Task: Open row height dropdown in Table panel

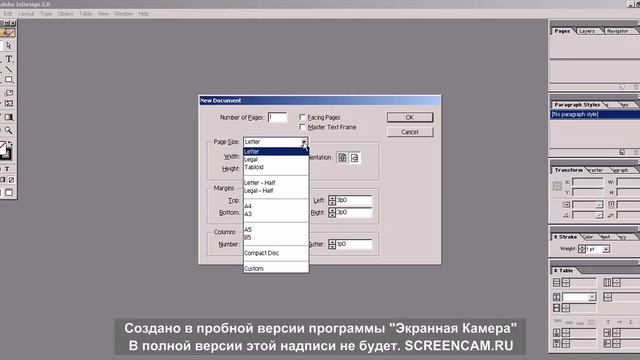Action: click(x=592, y=297)
